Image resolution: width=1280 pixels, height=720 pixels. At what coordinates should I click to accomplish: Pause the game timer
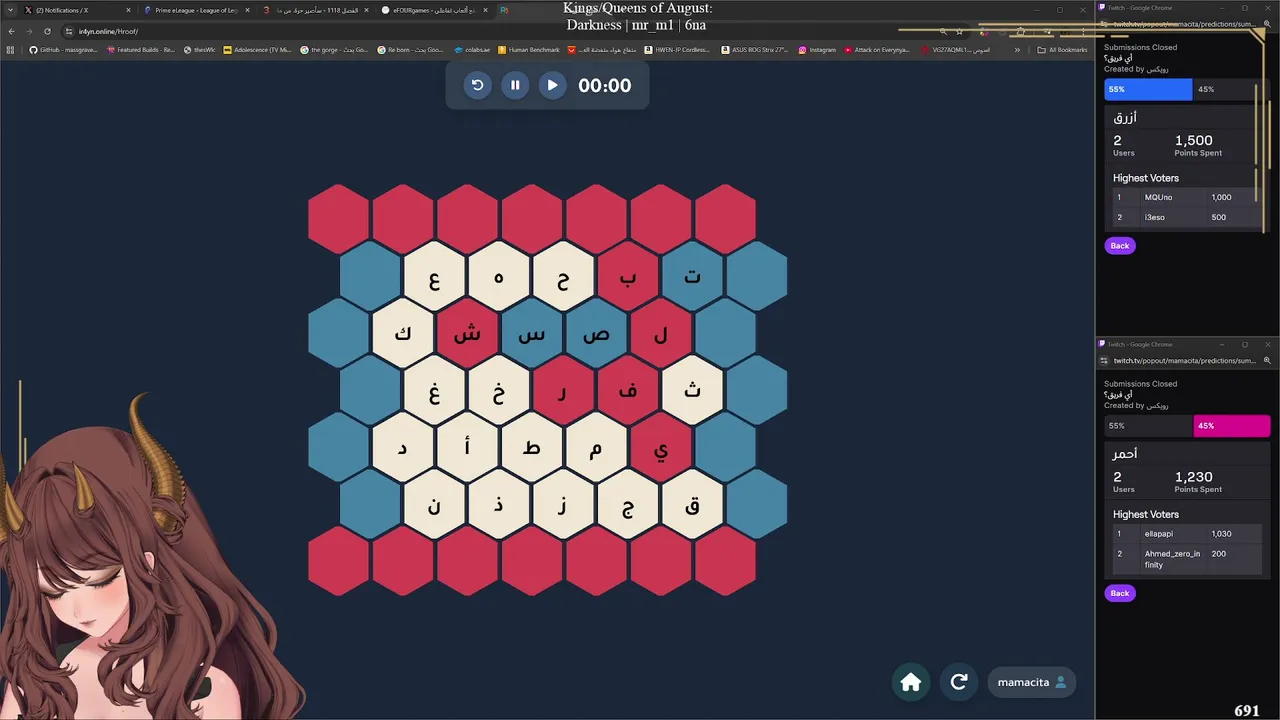click(x=515, y=85)
